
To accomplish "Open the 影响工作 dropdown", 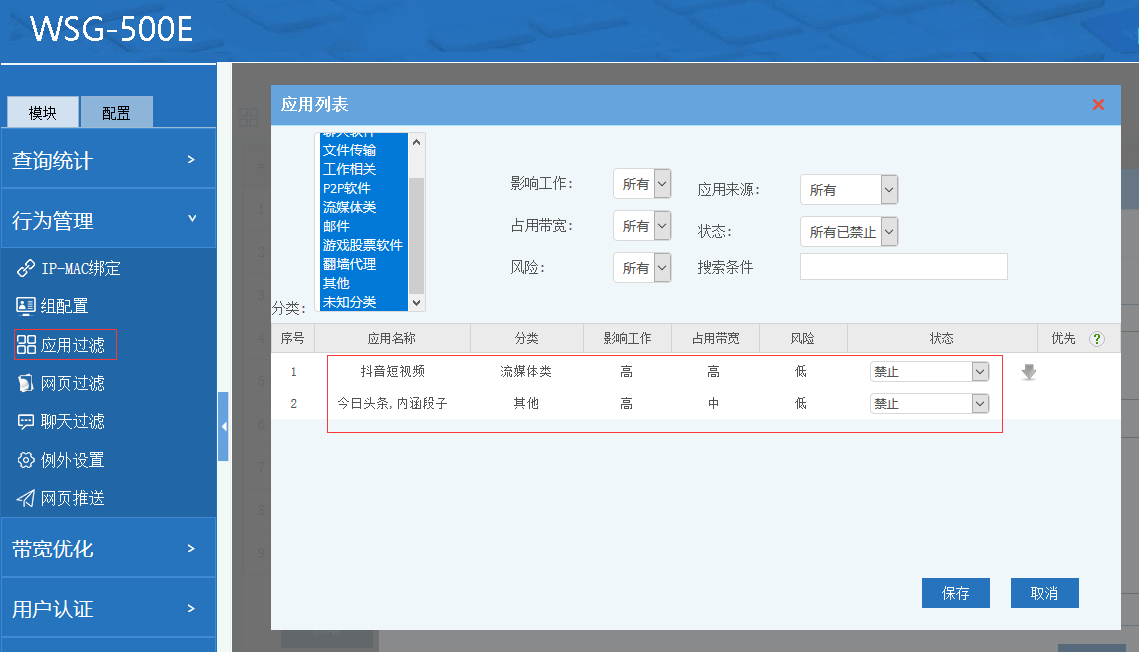I will (641, 184).
